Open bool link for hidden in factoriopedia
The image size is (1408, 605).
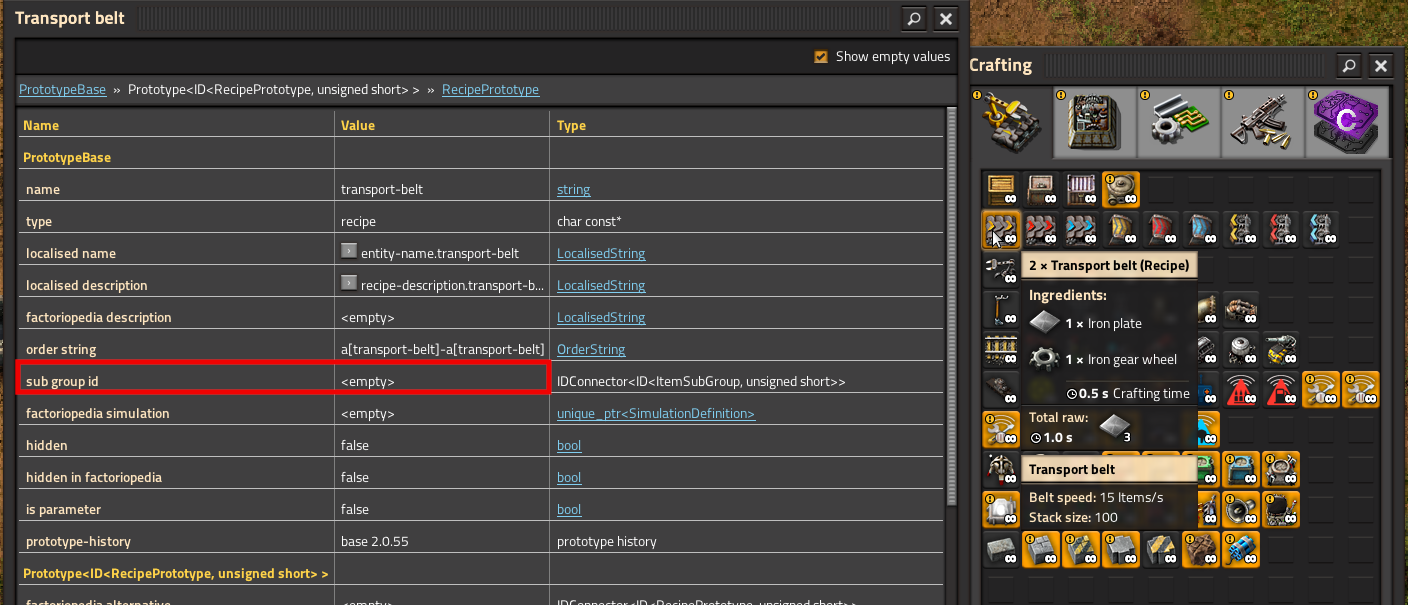(569, 478)
